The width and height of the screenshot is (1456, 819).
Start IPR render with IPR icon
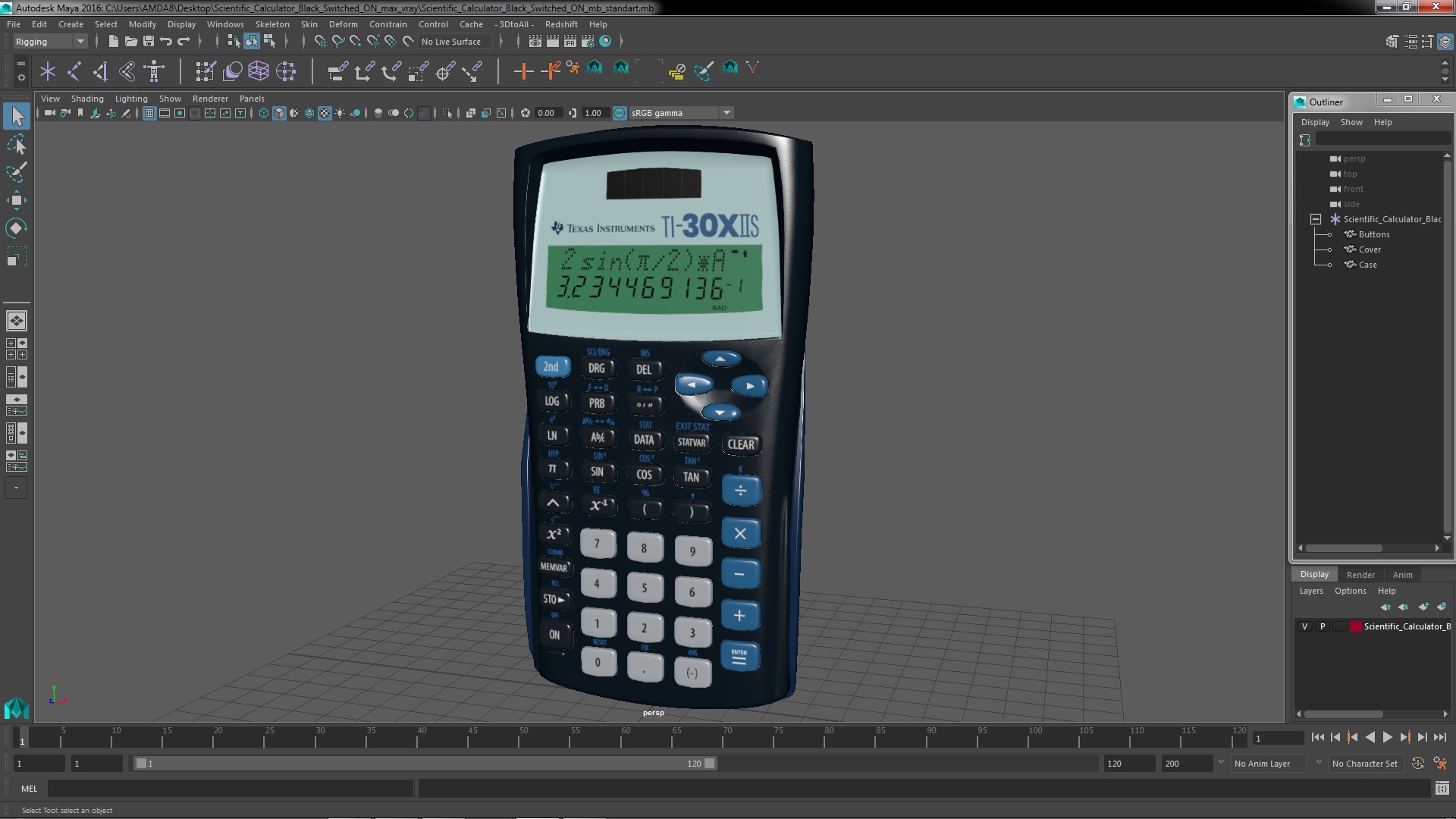(570, 42)
